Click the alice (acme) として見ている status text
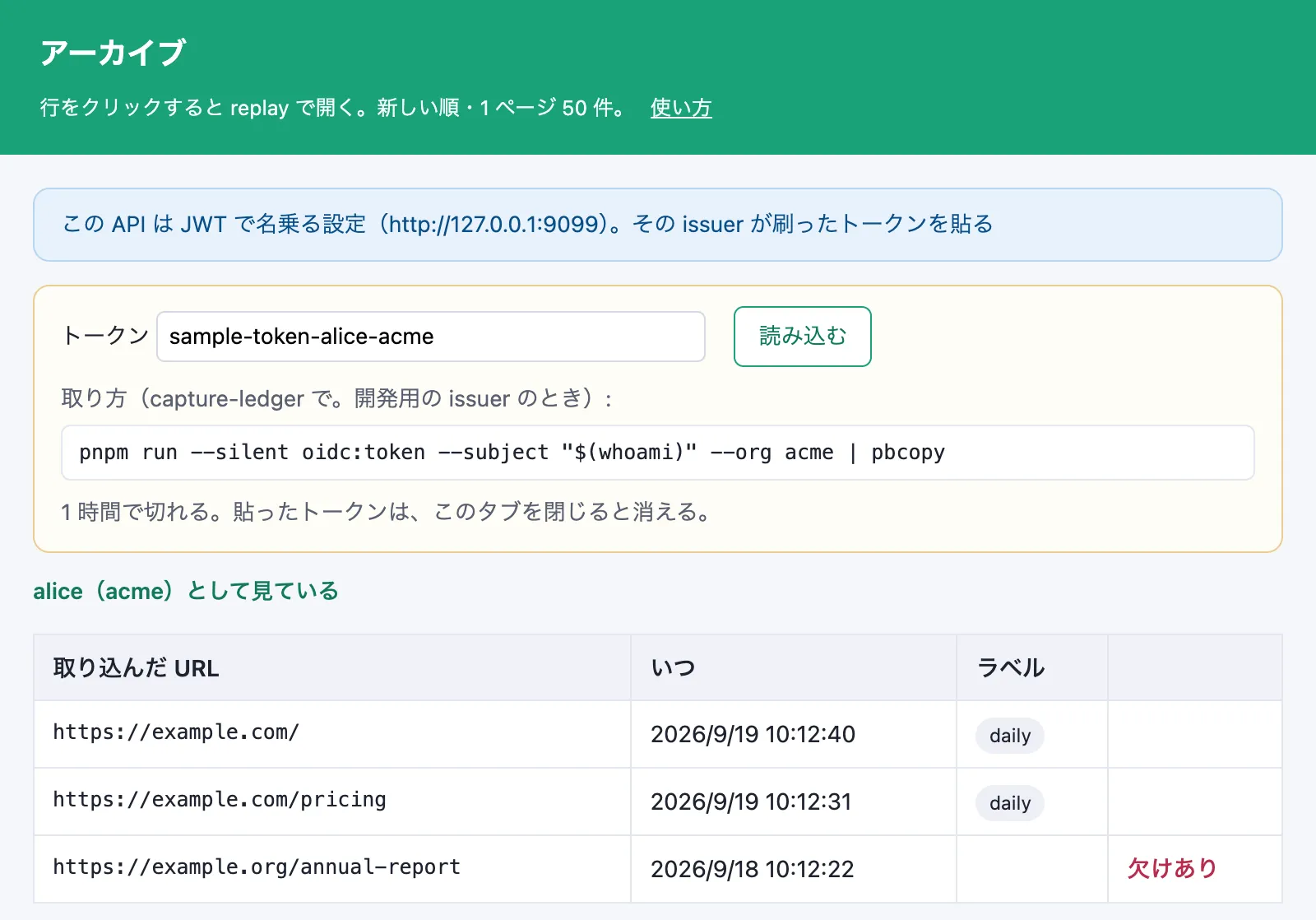 tap(186, 591)
